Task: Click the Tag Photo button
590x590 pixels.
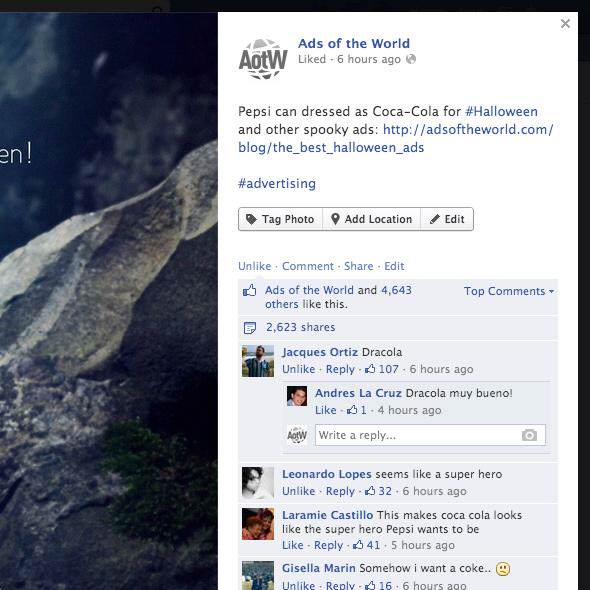Action: pos(280,219)
